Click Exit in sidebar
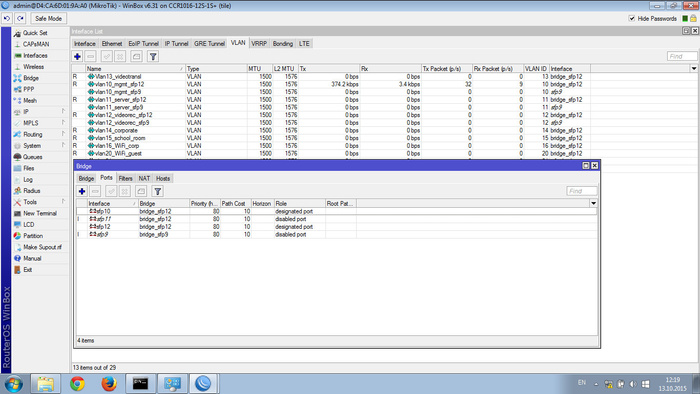Image resolution: width=700 pixels, height=394 pixels. (28, 270)
